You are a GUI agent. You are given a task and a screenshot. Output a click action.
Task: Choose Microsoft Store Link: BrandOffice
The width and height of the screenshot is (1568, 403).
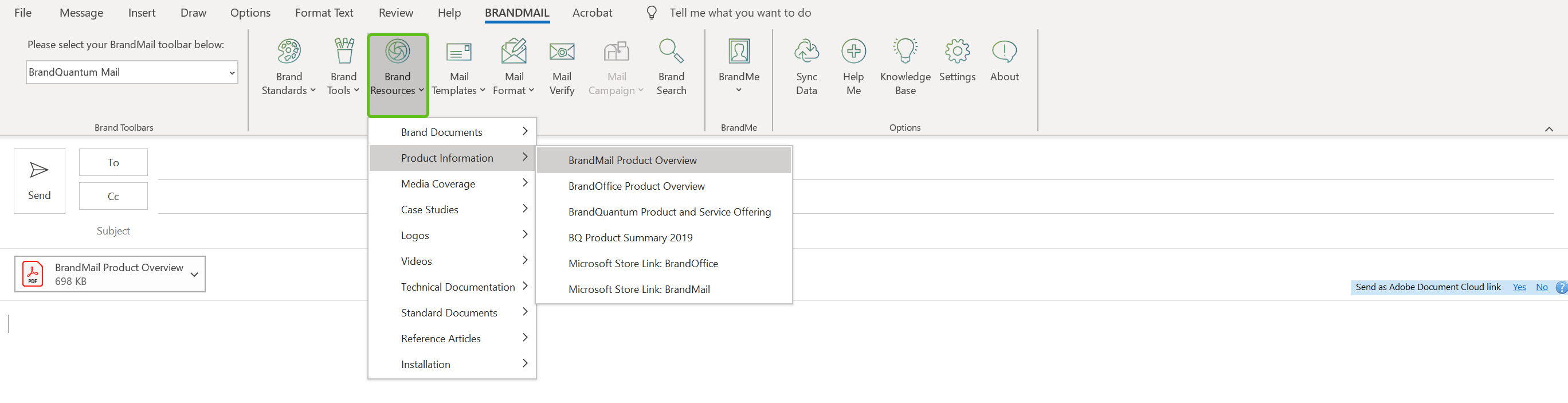click(x=664, y=264)
